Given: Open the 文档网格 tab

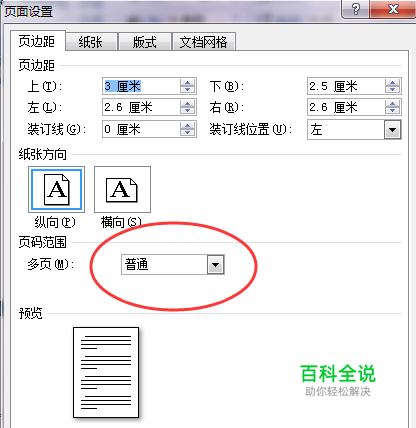Looking at the screenshot, I should click(203, 42).
